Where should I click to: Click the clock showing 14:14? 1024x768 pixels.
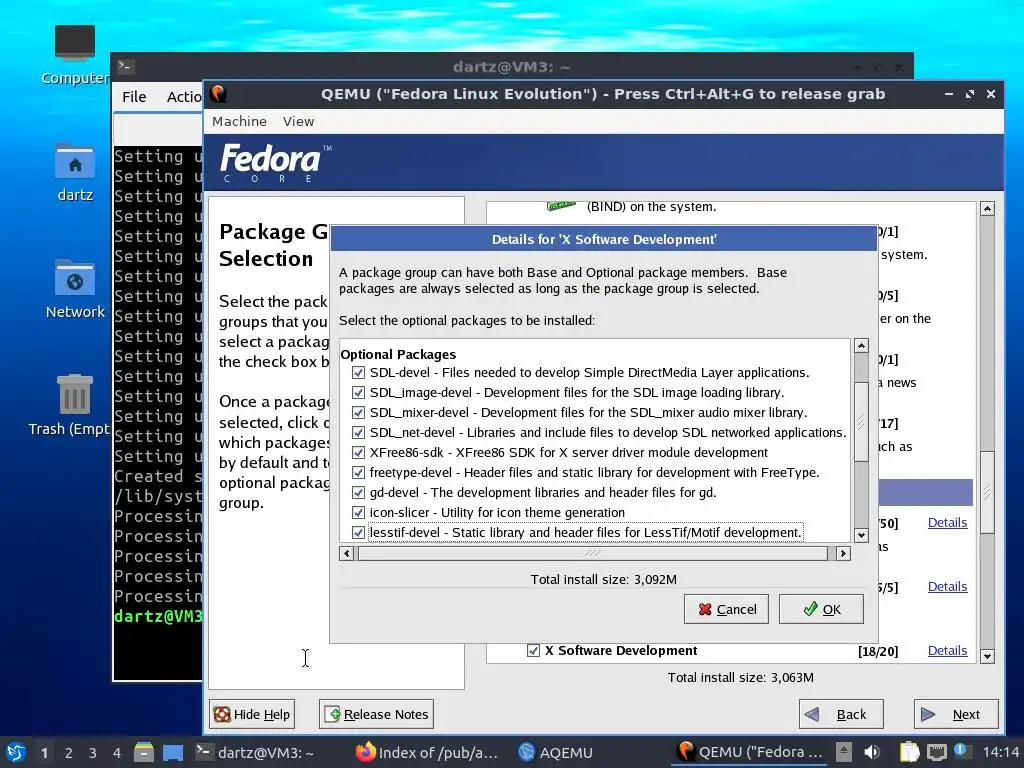click(1001, 752)
